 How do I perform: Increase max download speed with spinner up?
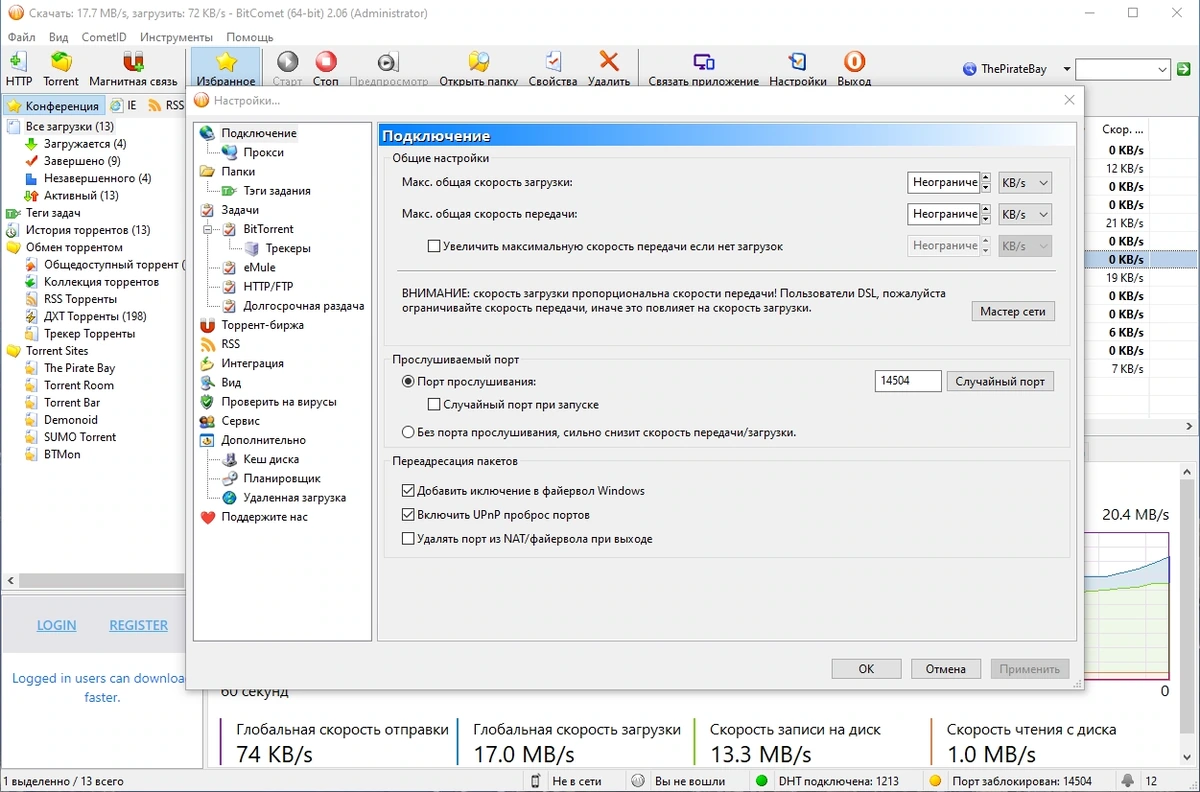(x=985, y=178)
